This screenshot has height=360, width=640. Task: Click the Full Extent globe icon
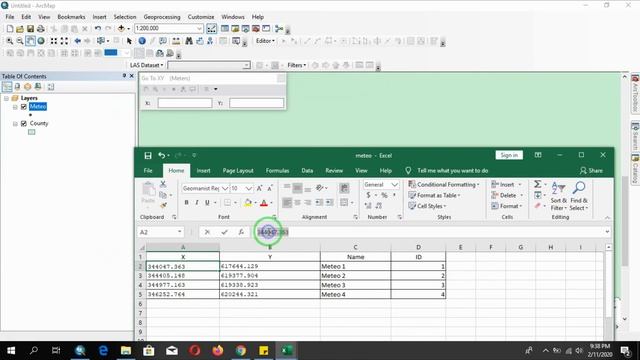(x=41, y=41)
